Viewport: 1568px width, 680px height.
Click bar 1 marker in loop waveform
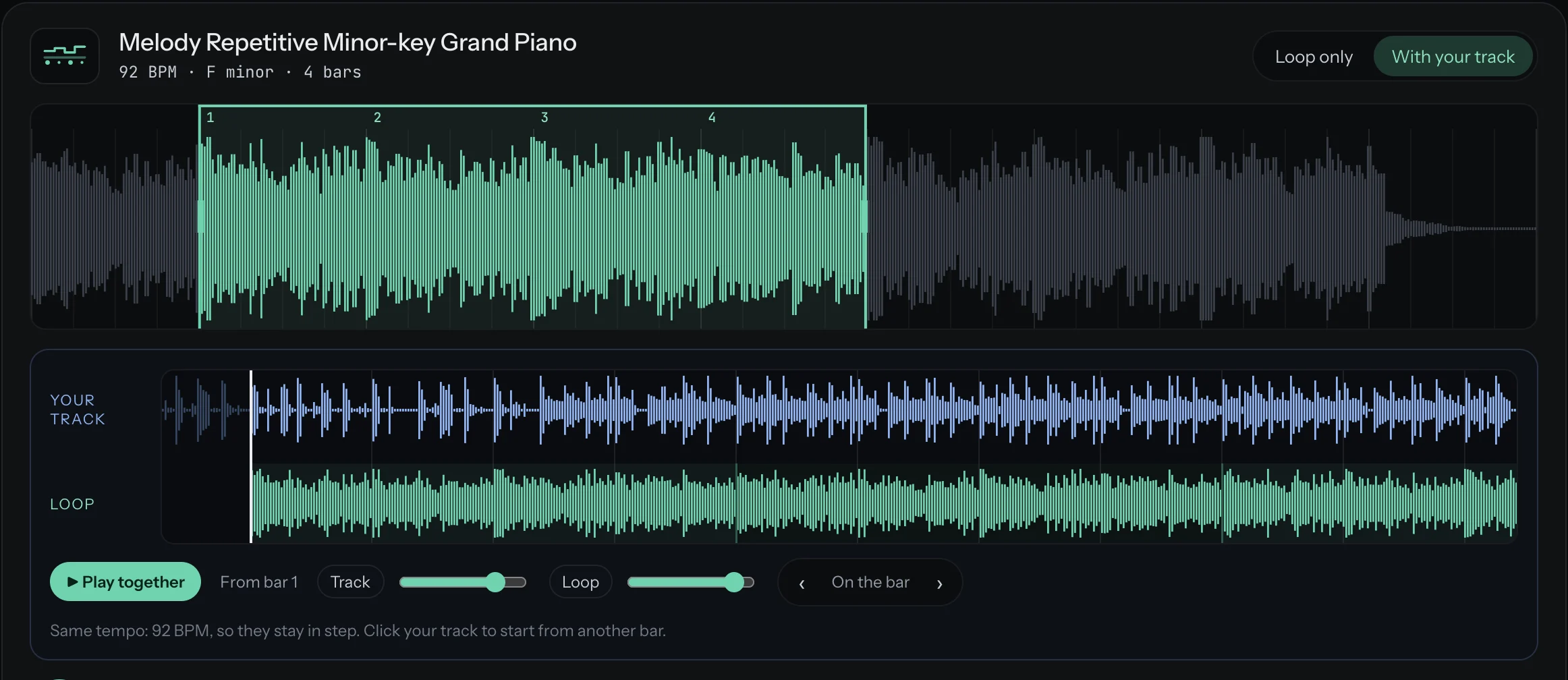(x=211, y=117)
